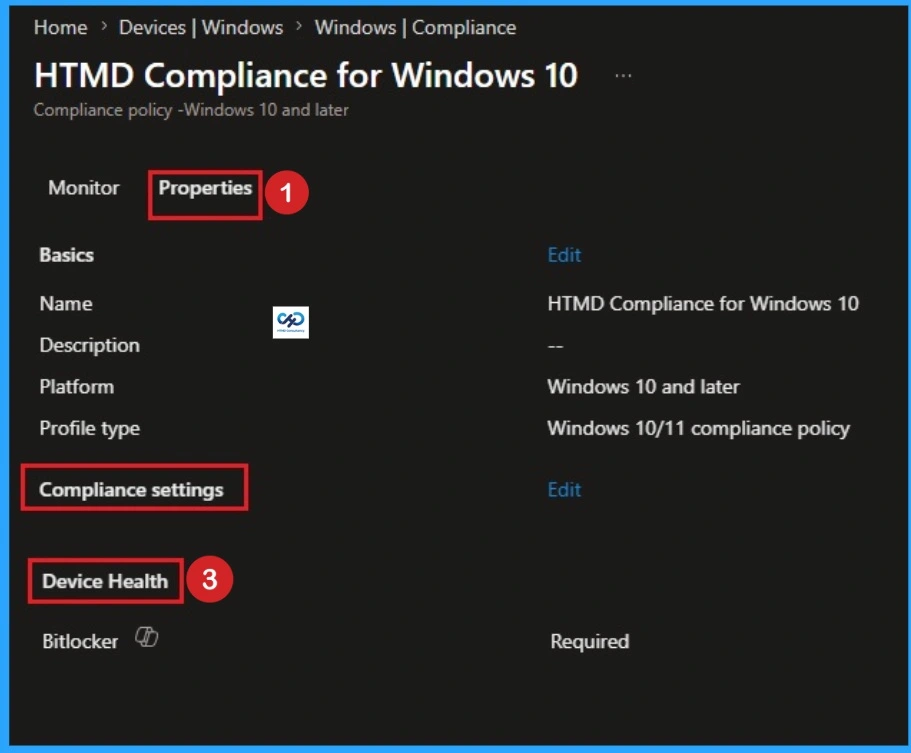911x753 pixels.
Task: Click the Platform field label
Action: point(77,387)
